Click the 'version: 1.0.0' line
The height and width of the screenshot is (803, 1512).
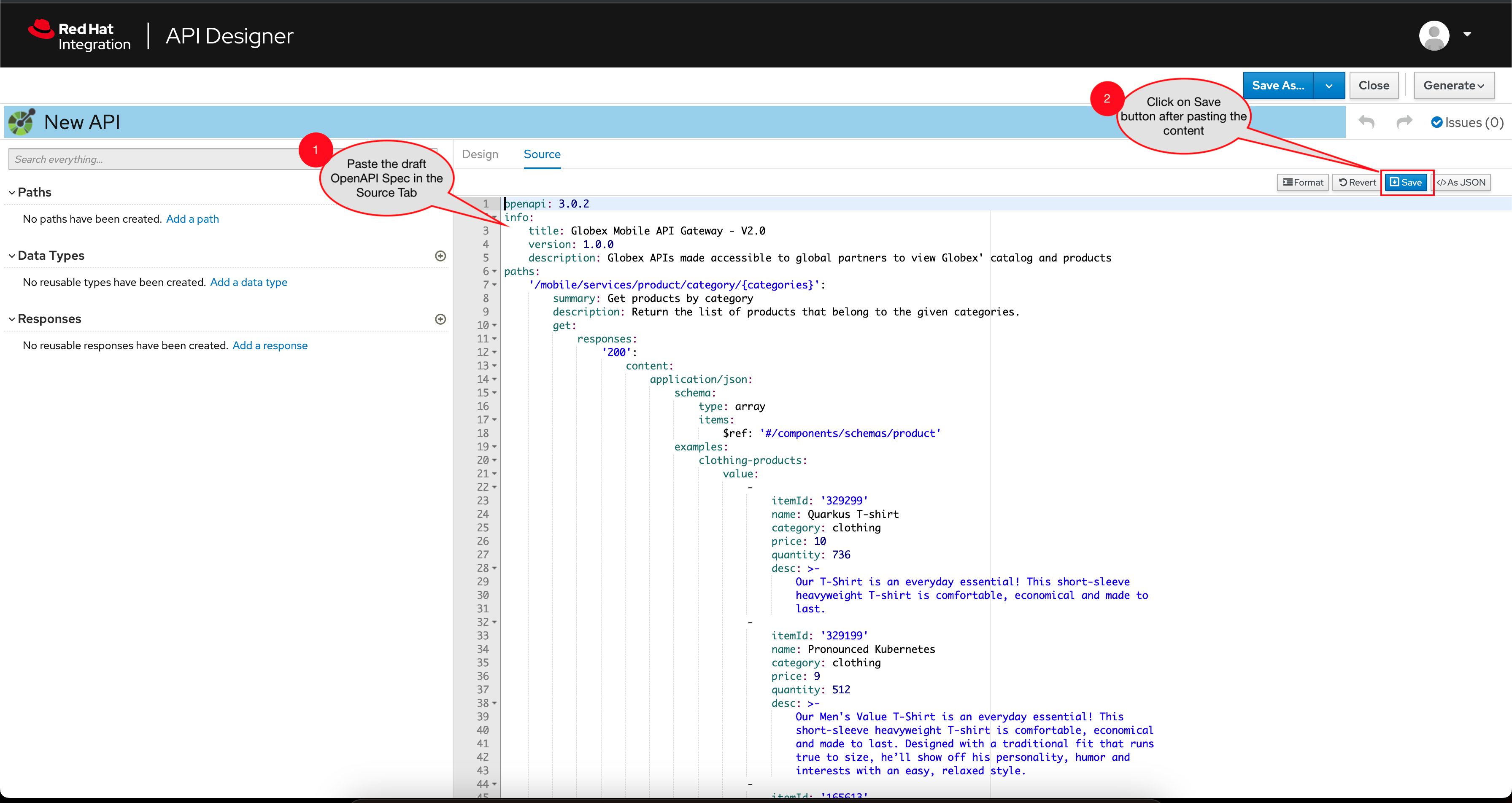(x=570, y=244)
